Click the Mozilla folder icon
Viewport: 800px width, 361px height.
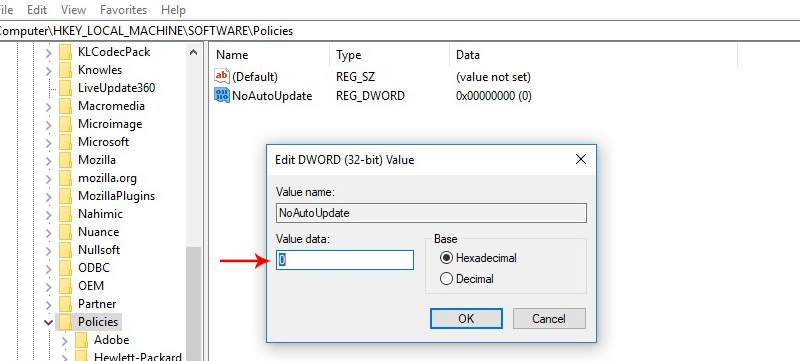coord(65,160)
